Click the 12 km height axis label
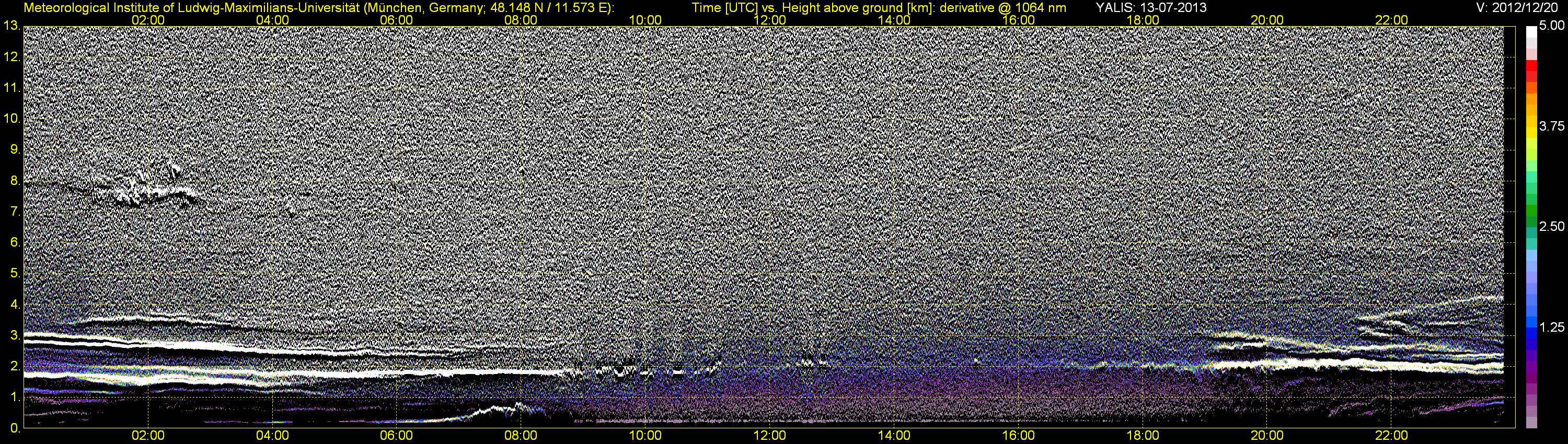Viewport: 1568px width, 444px height. [11, 56]
